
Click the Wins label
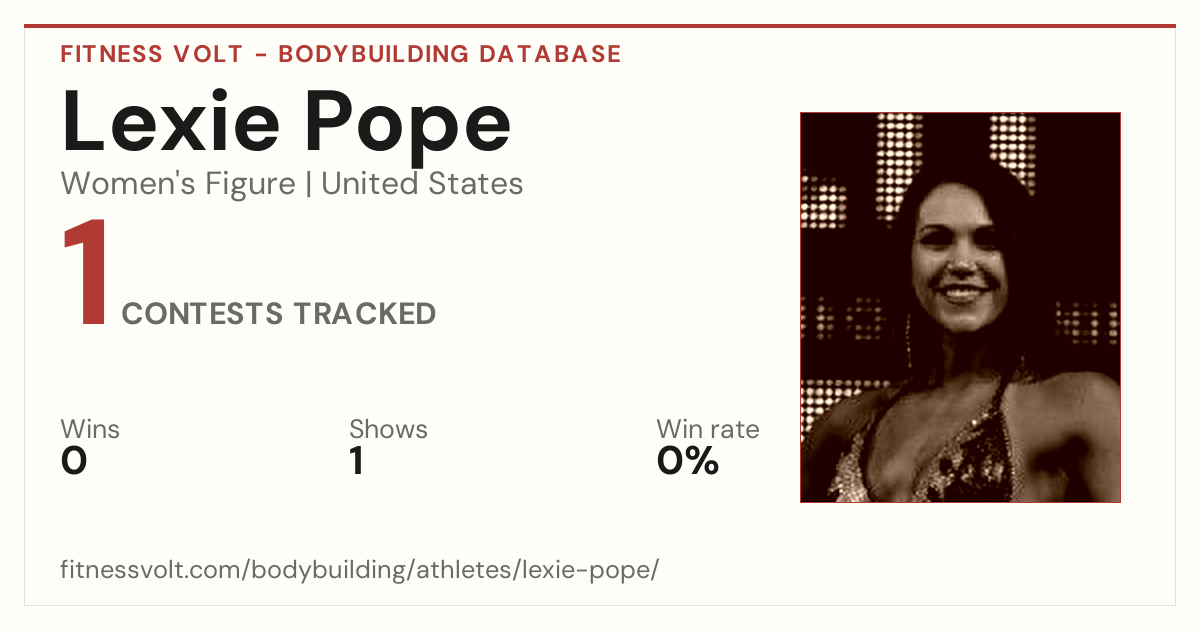(90, 430)
